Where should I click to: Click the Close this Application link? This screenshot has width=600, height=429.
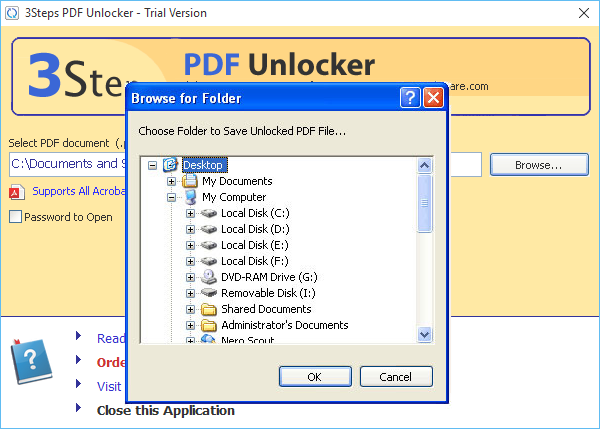click(166, 411)
